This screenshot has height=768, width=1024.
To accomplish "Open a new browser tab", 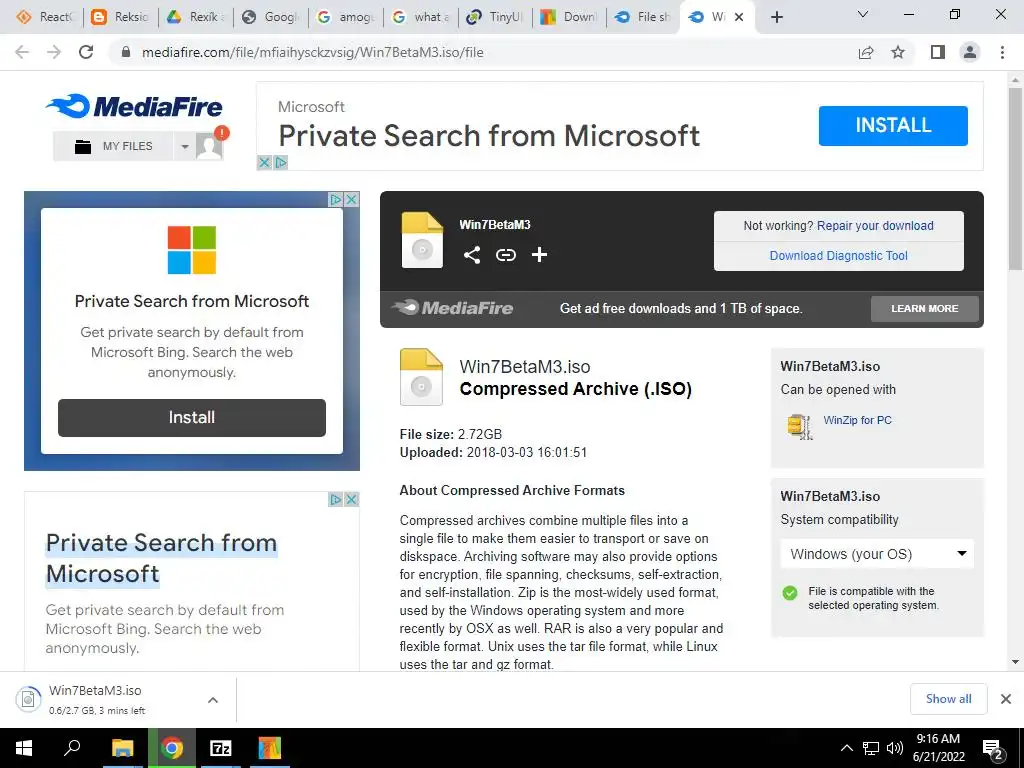I will click(776, 17).
